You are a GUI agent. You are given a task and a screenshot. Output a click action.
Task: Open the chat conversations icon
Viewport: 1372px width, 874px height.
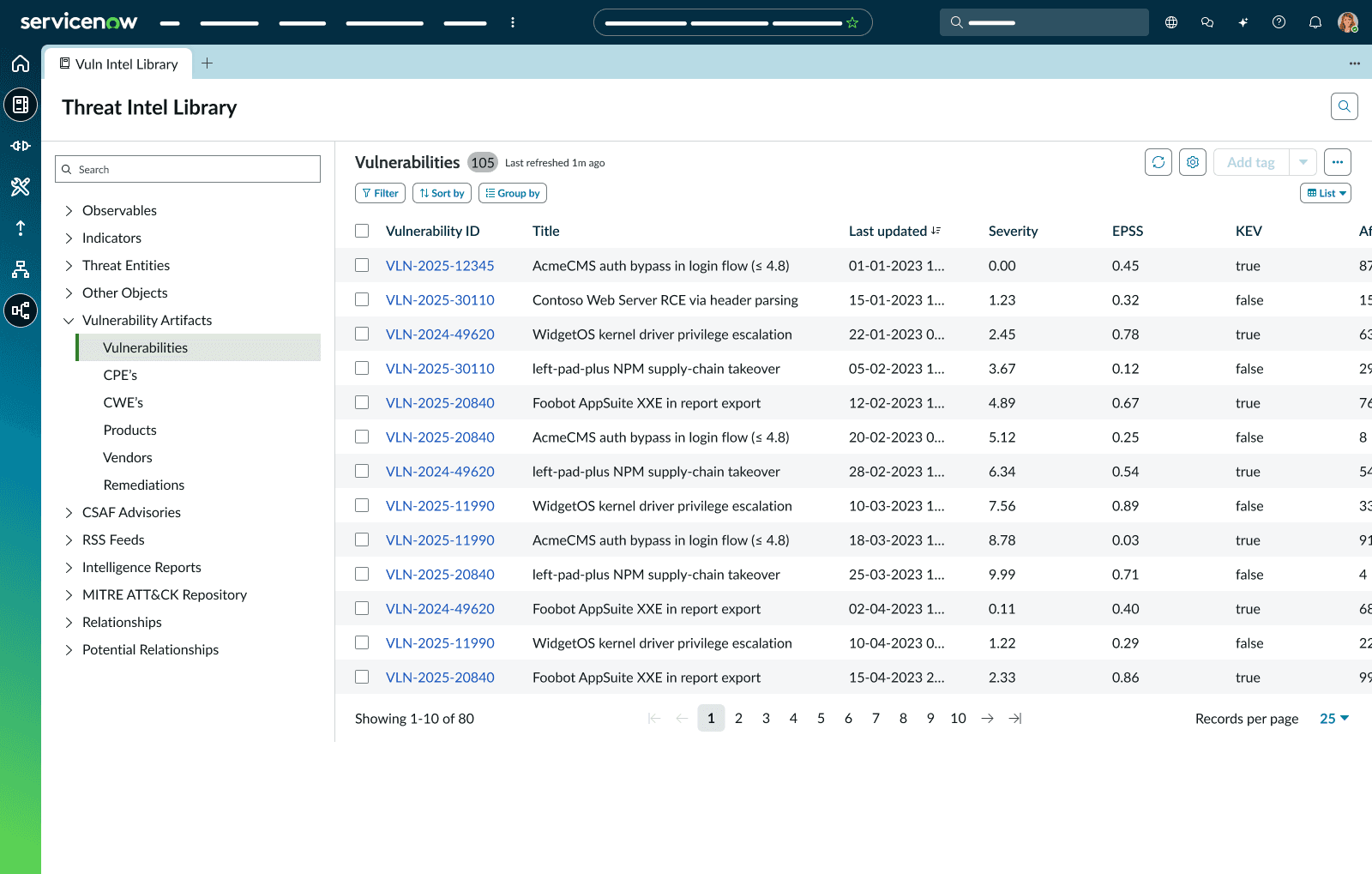tap(1207, 22)
